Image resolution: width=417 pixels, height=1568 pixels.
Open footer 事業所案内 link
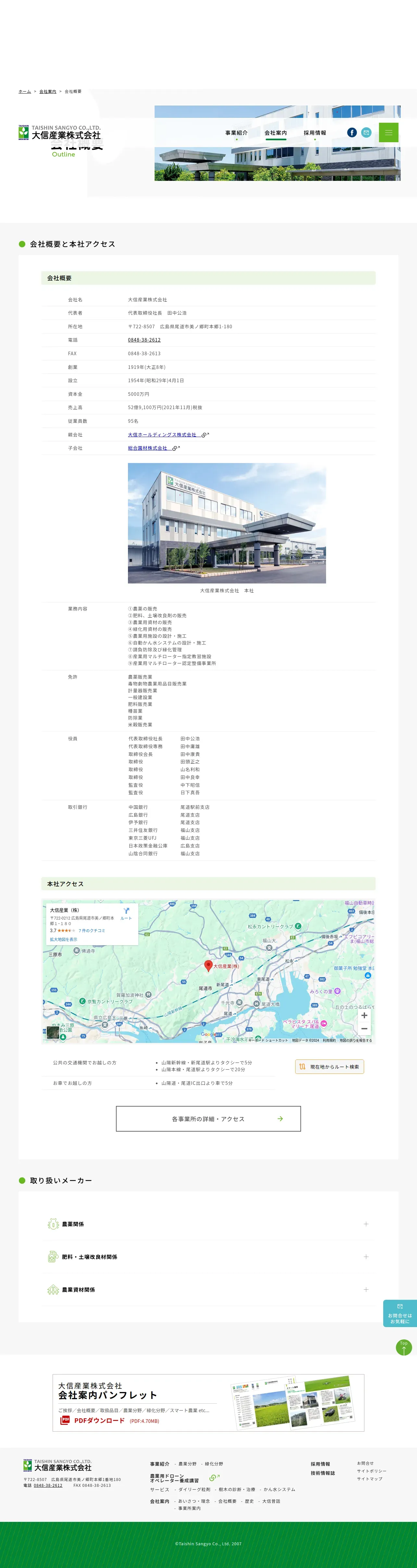pos(189,1508)
